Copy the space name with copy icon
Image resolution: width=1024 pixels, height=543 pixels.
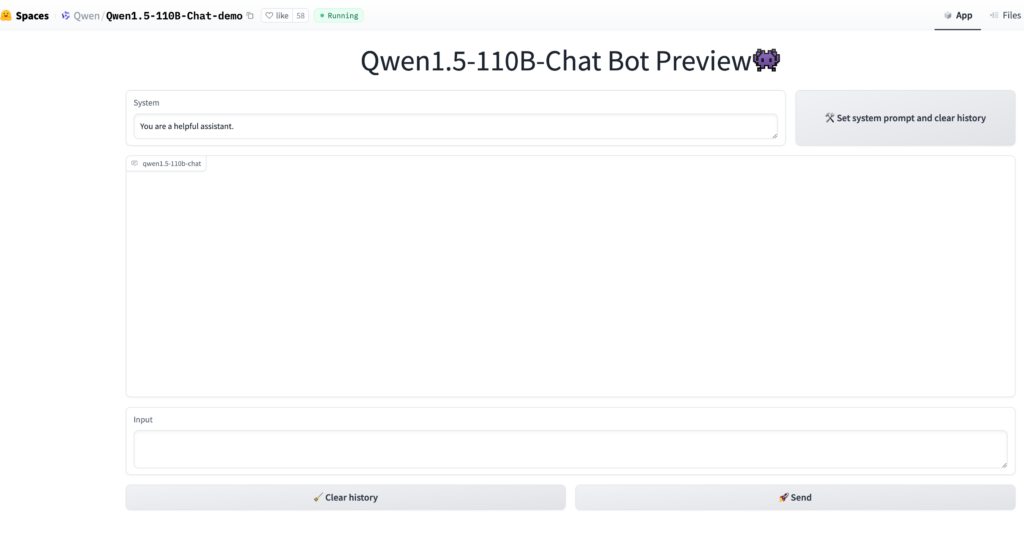pyautogui.click(x=250, y=16)
